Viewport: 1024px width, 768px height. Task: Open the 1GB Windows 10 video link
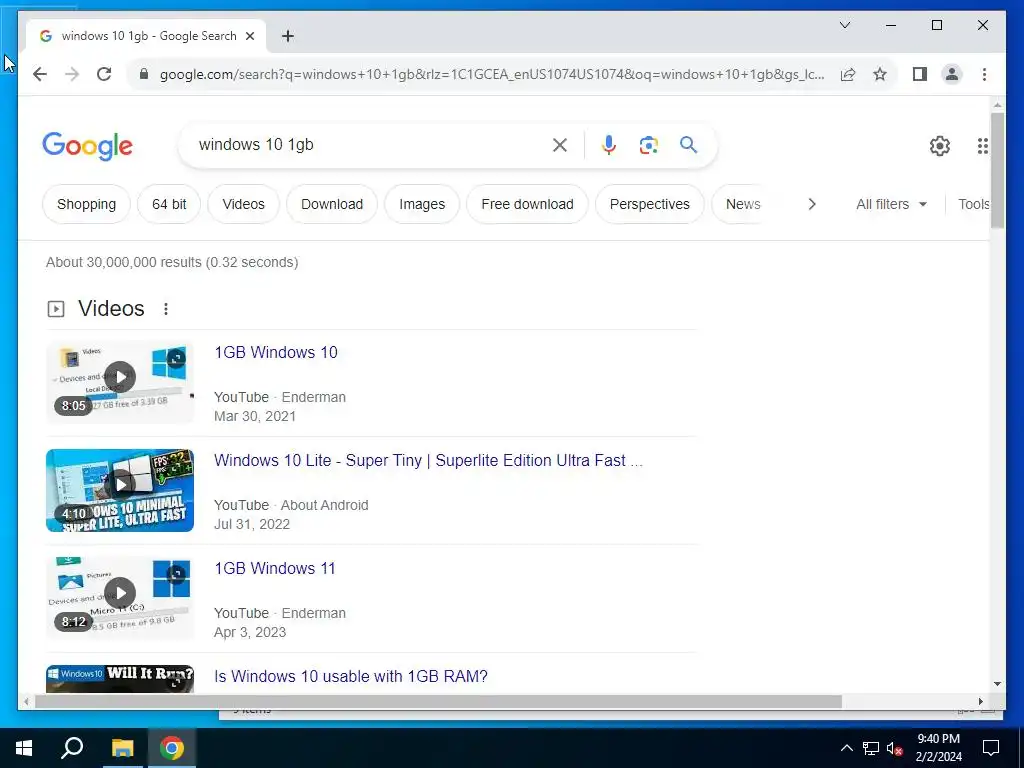tap(276, 353)
